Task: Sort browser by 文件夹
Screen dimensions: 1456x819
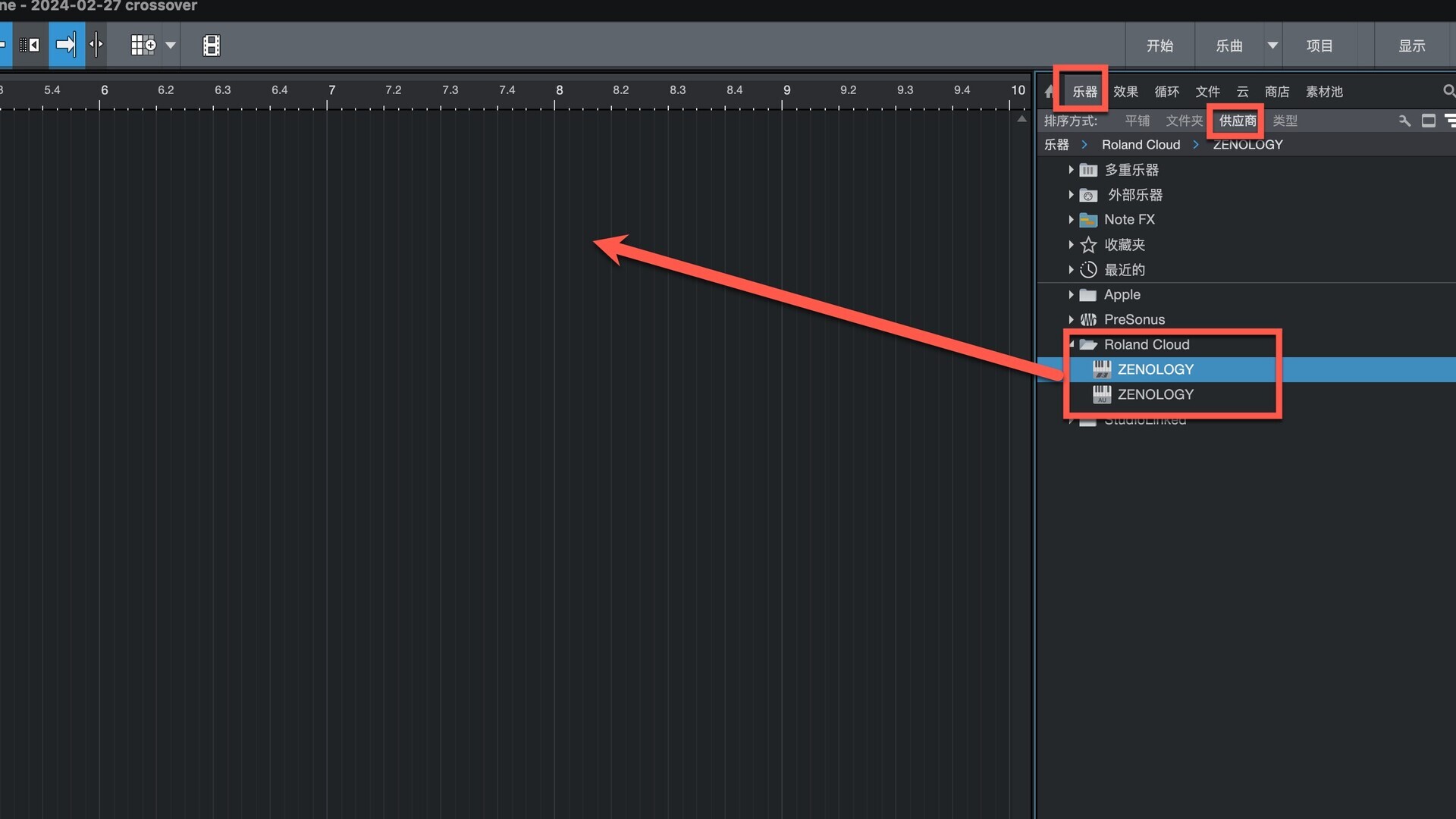Action: (1184, 121)
